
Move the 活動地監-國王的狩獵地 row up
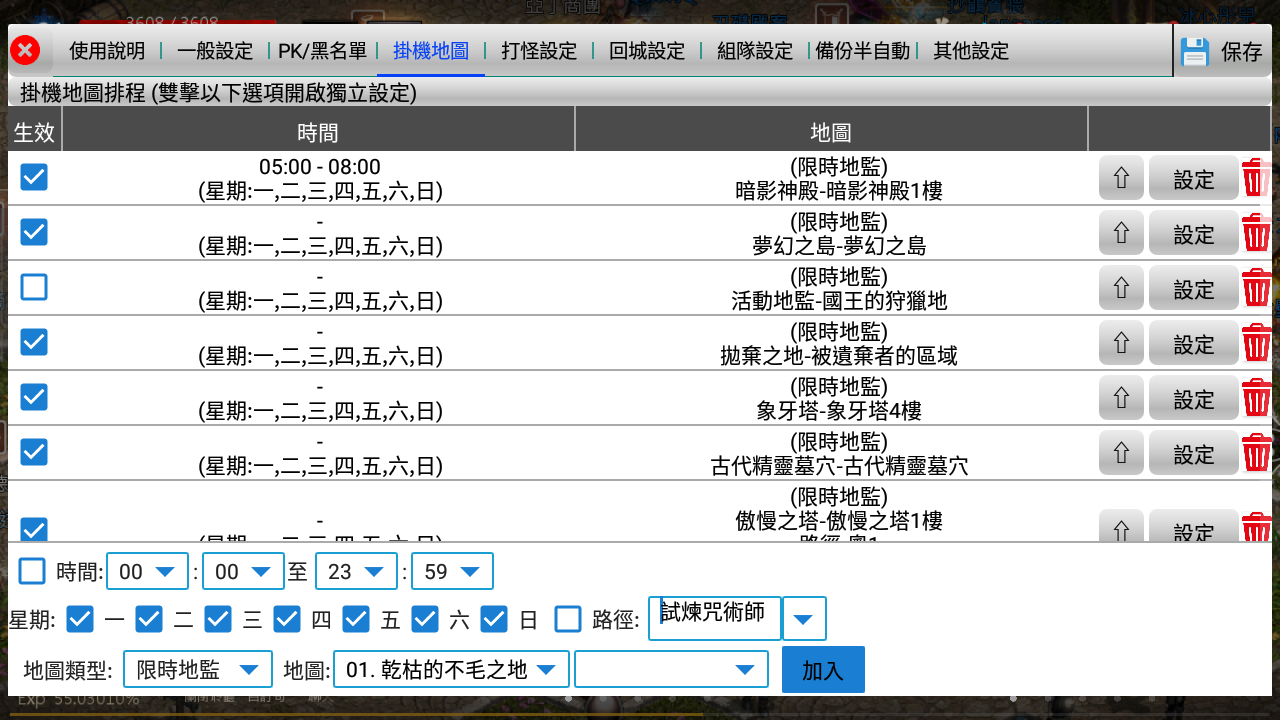(1121, 287)
